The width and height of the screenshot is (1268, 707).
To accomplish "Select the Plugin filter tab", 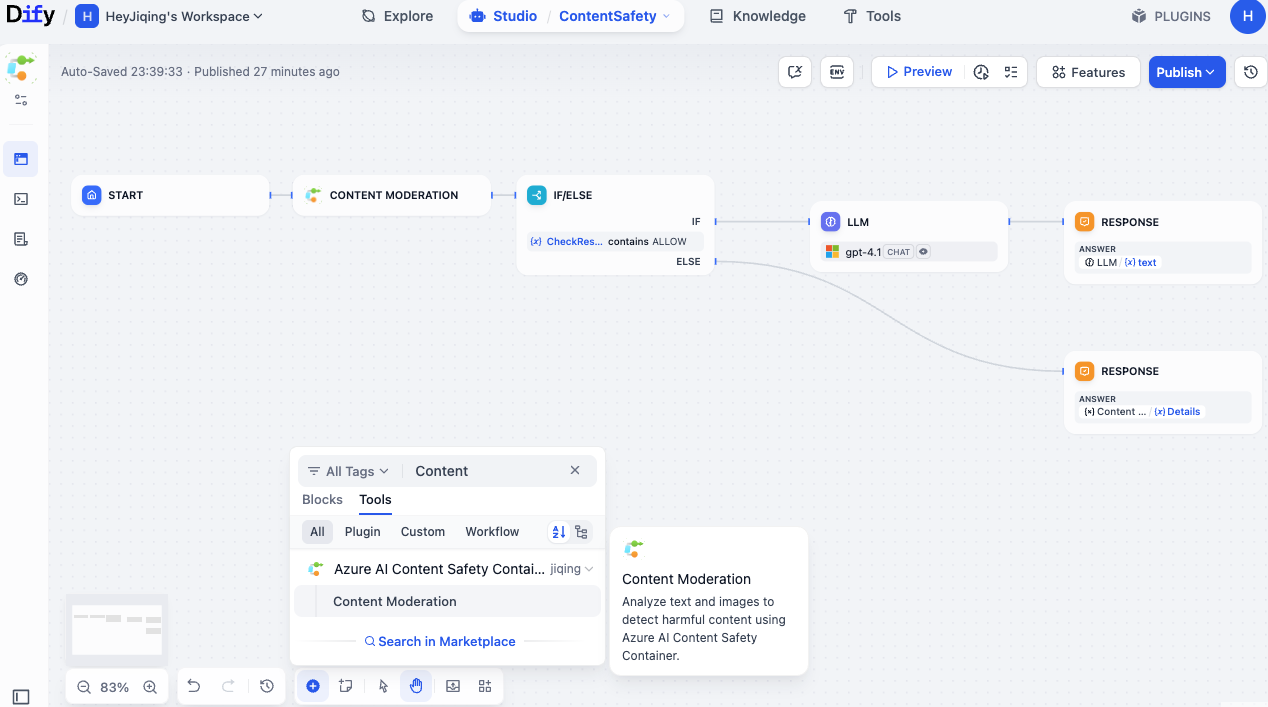I will tap(362, 532).
